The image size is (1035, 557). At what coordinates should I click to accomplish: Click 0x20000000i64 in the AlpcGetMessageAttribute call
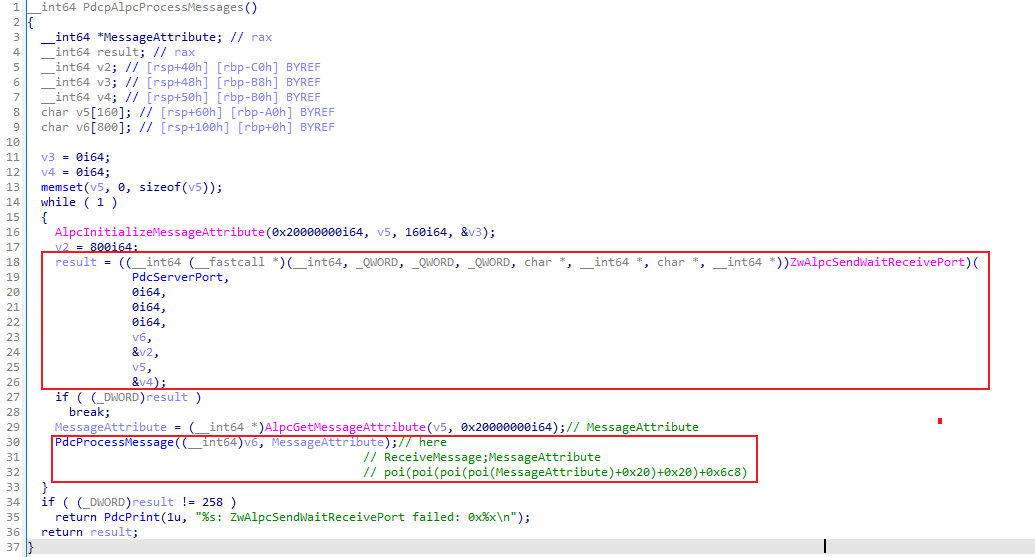(506, 427)
